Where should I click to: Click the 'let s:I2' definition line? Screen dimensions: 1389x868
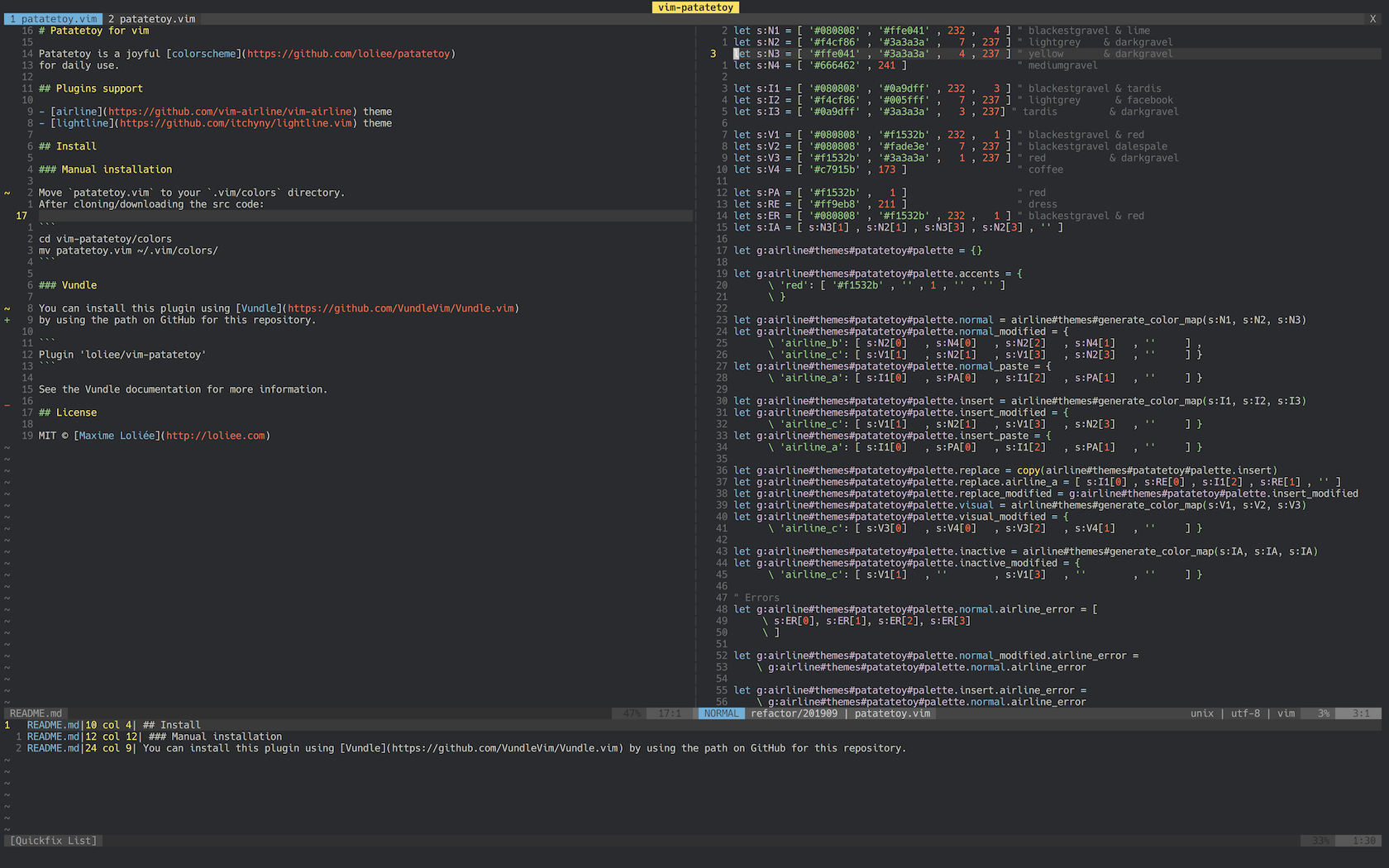pyautogui.click(x=953, y=100)
